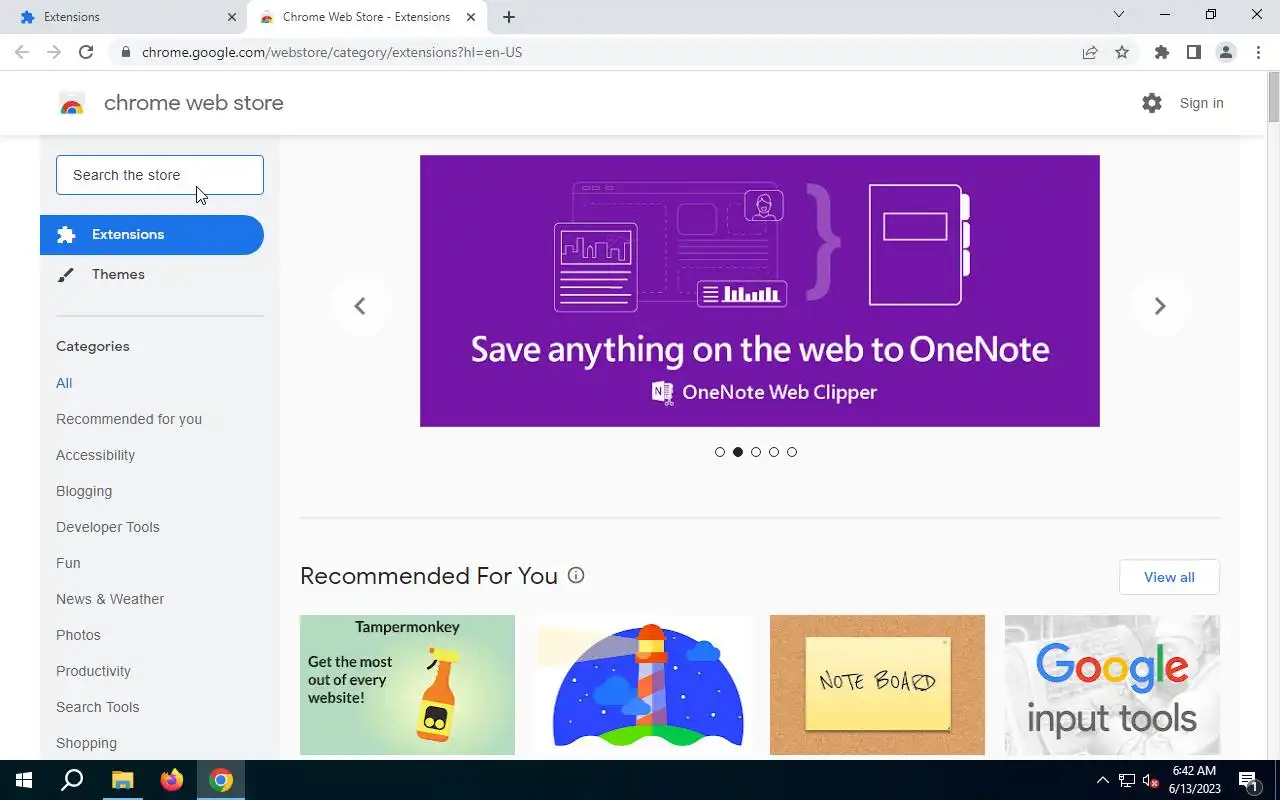The height and width of the screenshot is (800, 1280).
Task: Open the tab search chevron
Action: tap(1119, 14)
